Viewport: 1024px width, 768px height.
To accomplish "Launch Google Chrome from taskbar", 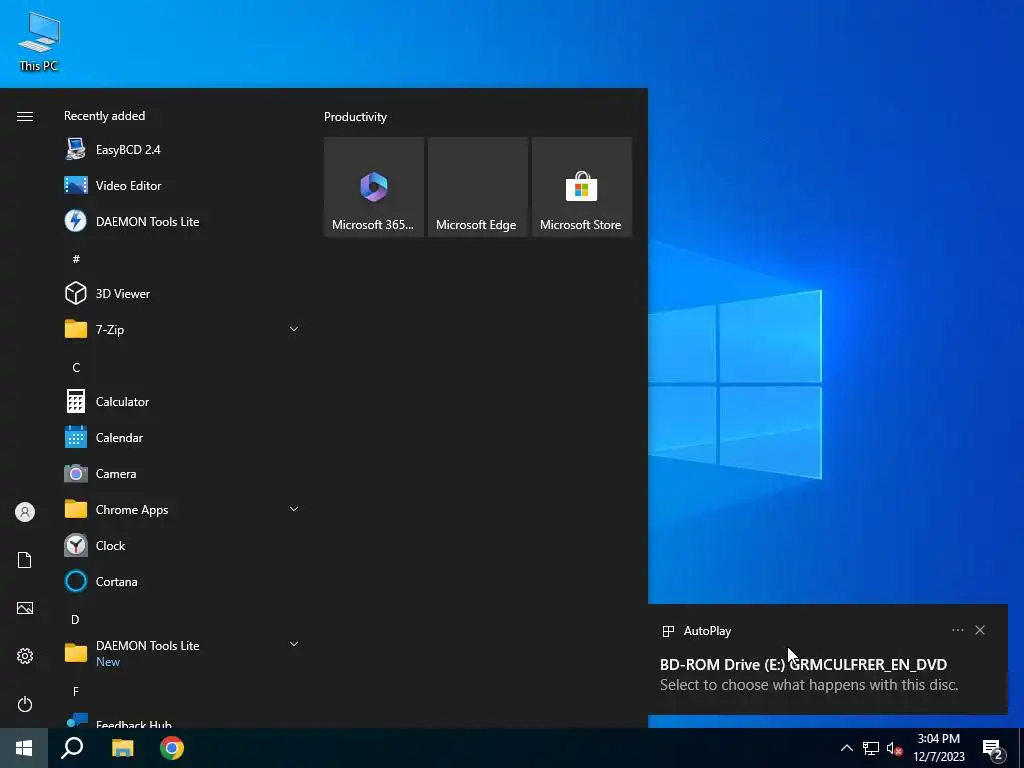I will pos(172,748).
